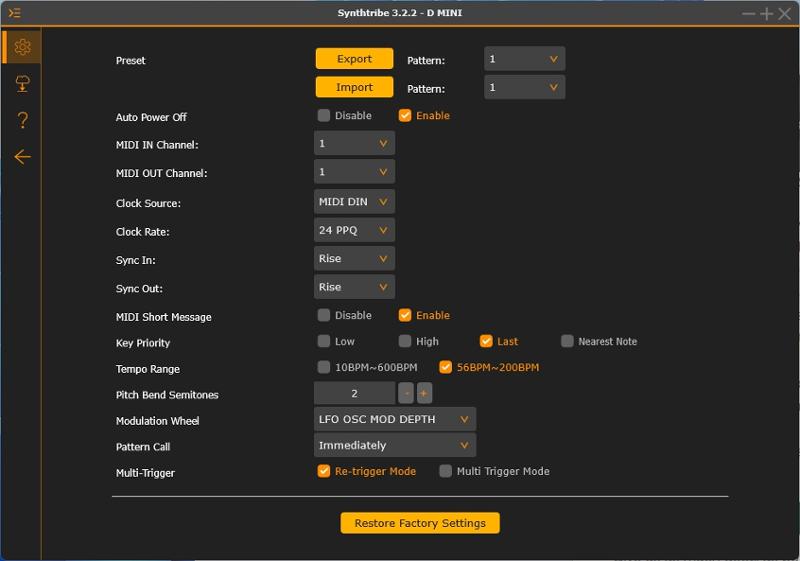Image resolution: width=800 pixels, height=561 pixels.
Task: Toggle the top-left menu collapse icon
Action: tap(15, 13)
